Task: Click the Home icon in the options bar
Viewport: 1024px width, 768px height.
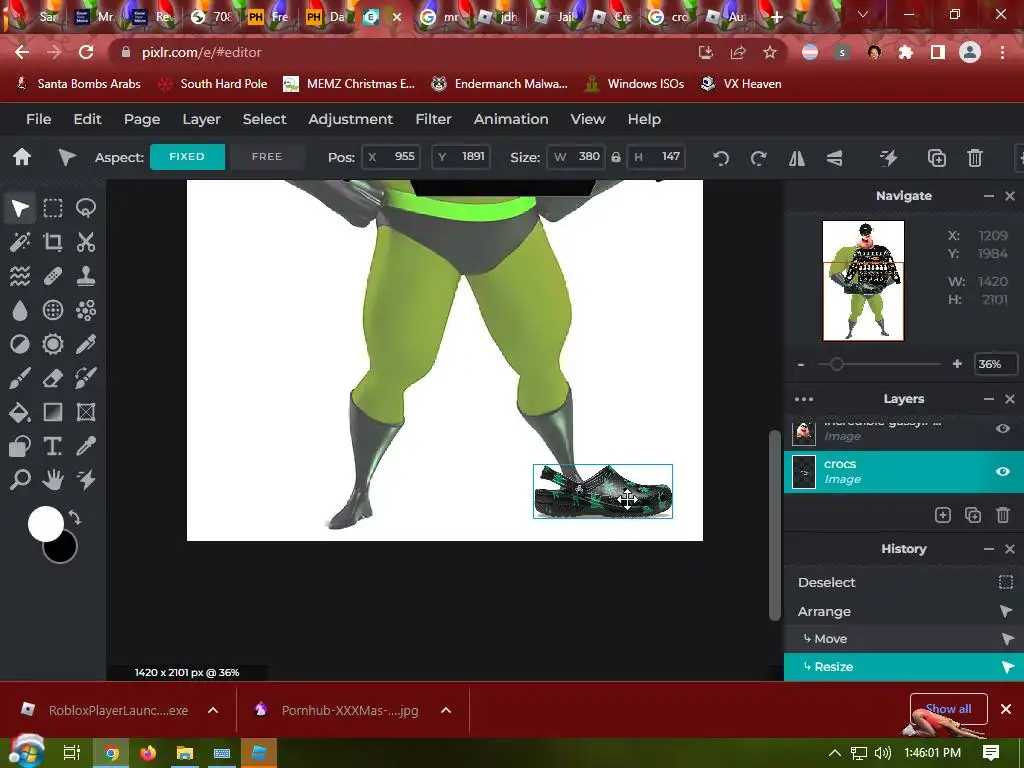Action: click(22, 157)
